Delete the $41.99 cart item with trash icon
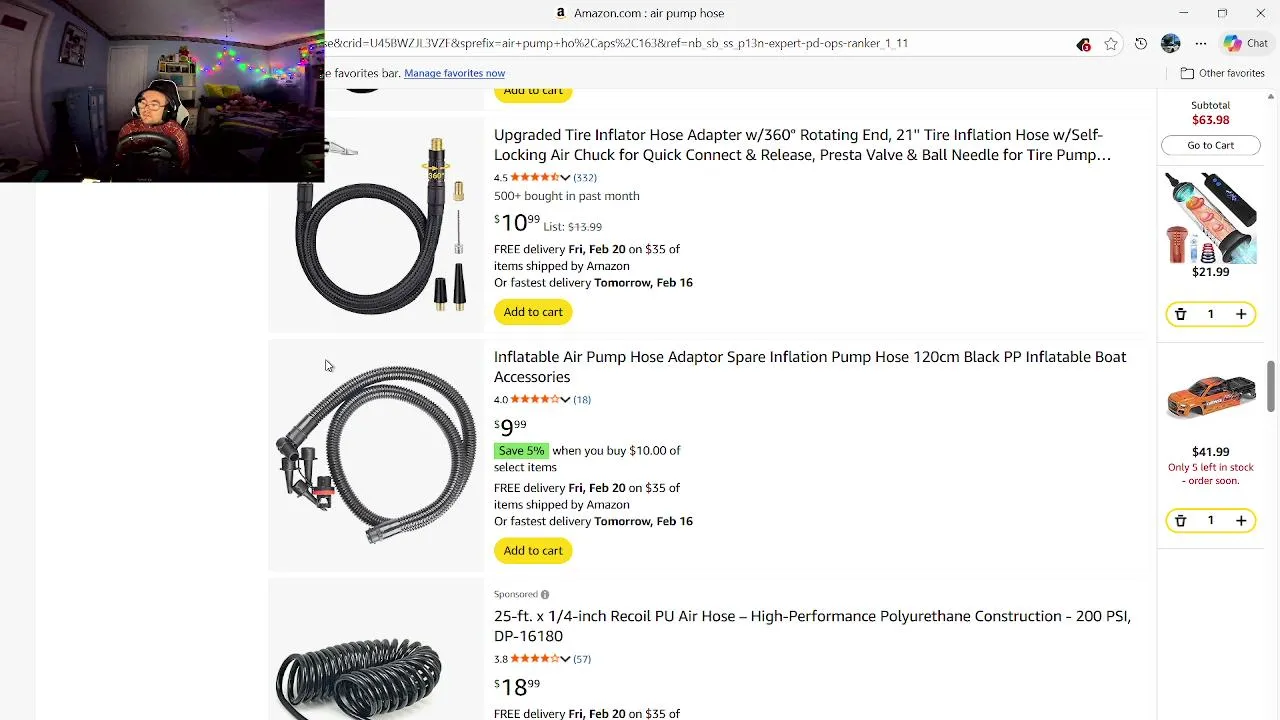This screenshot has height=720, width=1280. click(x=1180, y=521)
